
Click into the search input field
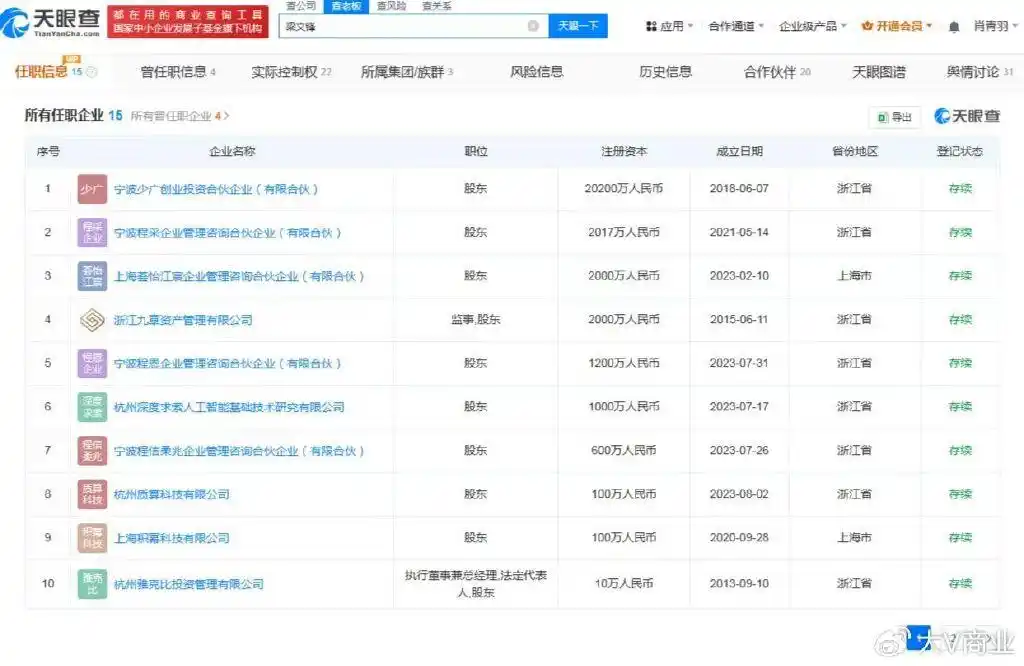click(x=400, y=26)
